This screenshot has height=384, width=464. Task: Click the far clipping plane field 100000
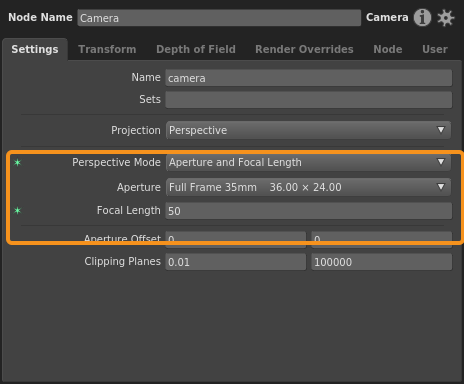(x=382, y=262)
